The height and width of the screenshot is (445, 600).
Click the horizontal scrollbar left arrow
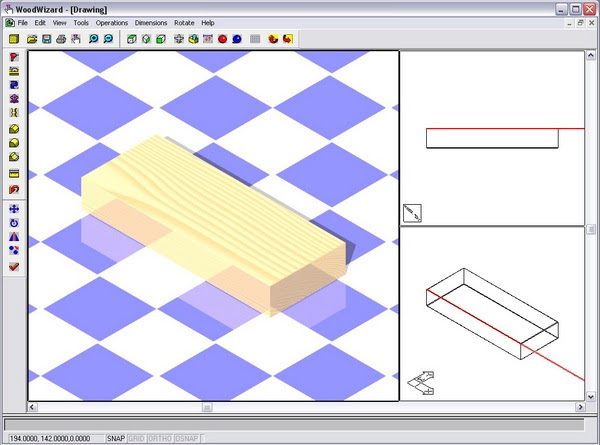click(32, 407)
